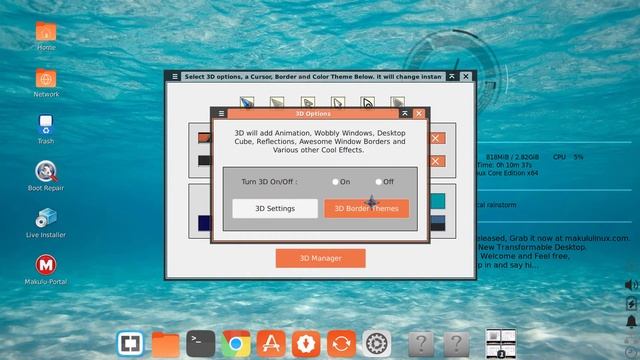This screenshot has height=360, width=640.
Task: Launch Chrome browser from the dock
Action: [236, 344]
